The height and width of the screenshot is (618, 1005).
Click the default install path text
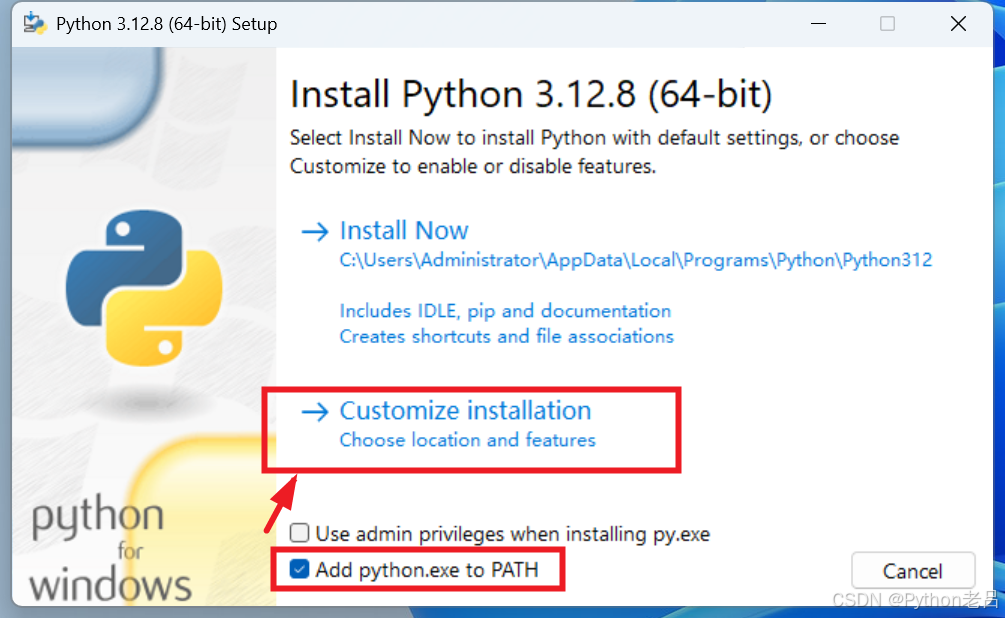click(x=635, y=260)
